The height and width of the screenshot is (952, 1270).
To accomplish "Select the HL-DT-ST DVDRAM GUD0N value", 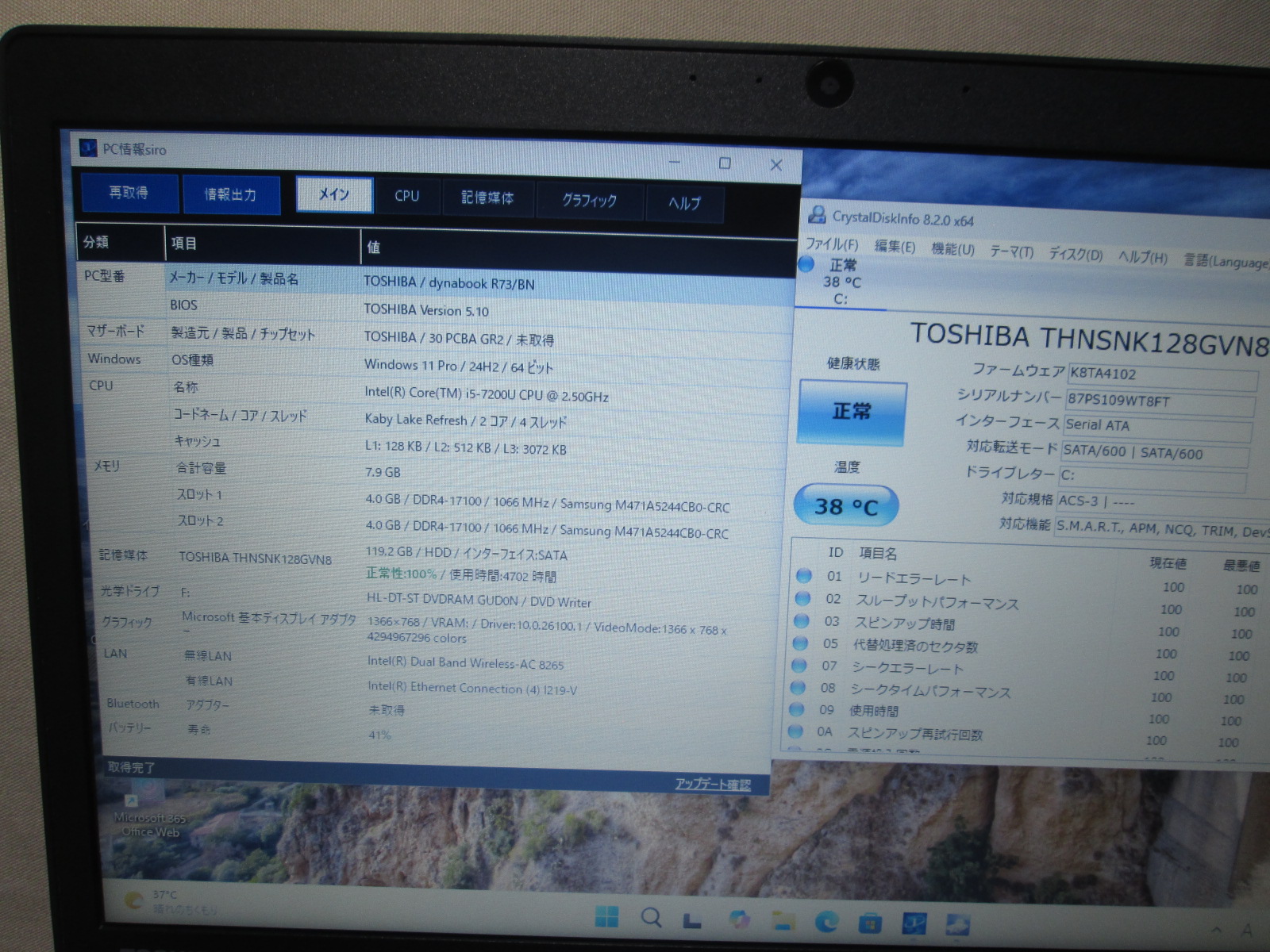I will click(479, 601).
